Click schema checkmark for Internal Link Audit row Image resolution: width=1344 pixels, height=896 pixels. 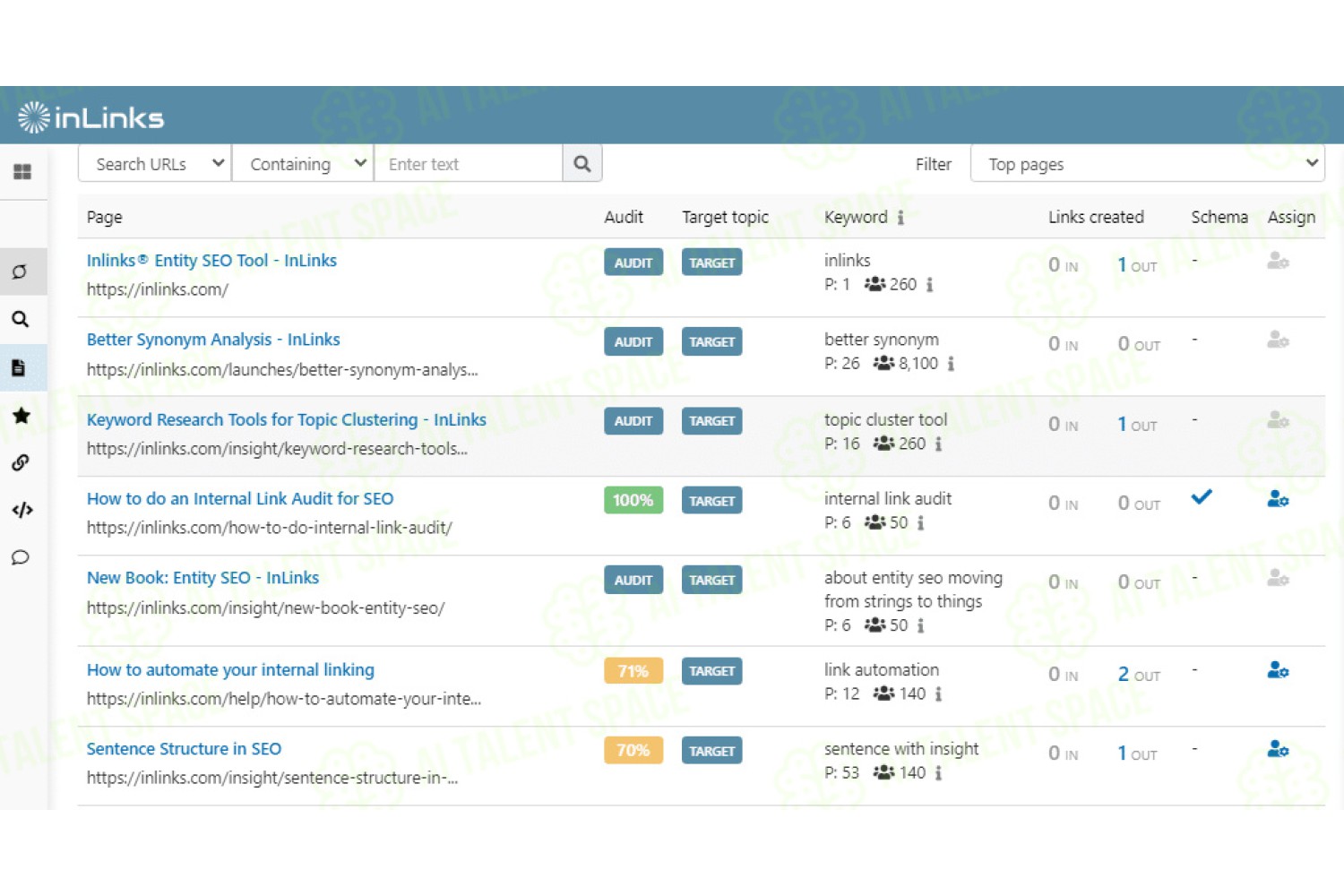click(1202, 496)
